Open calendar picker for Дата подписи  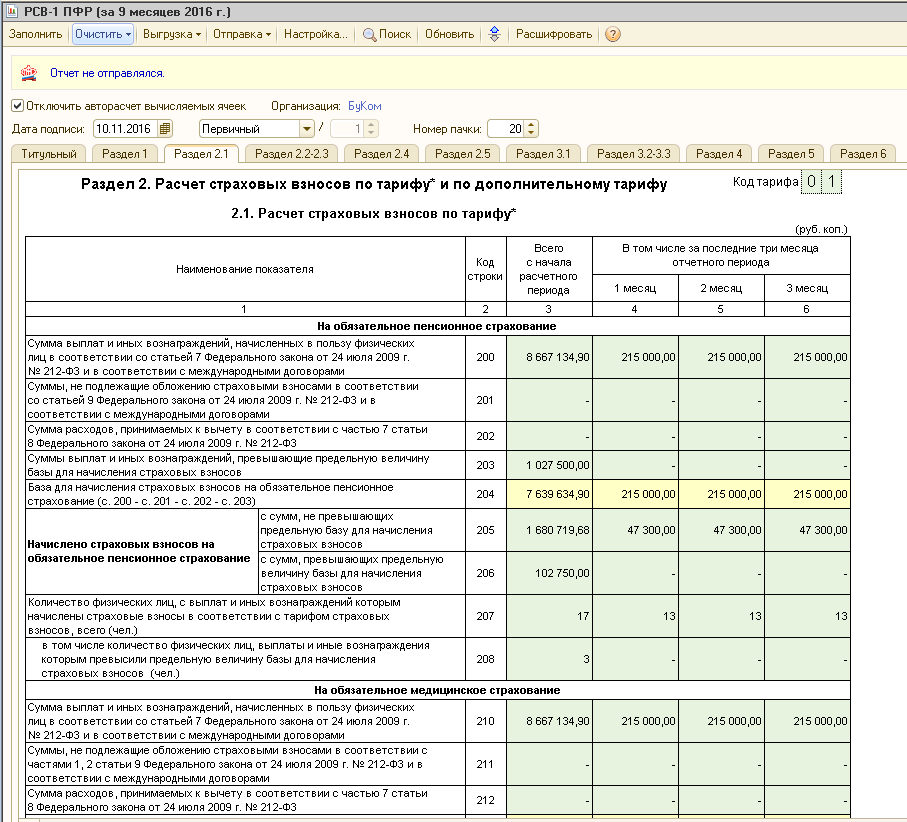point(165,128)
